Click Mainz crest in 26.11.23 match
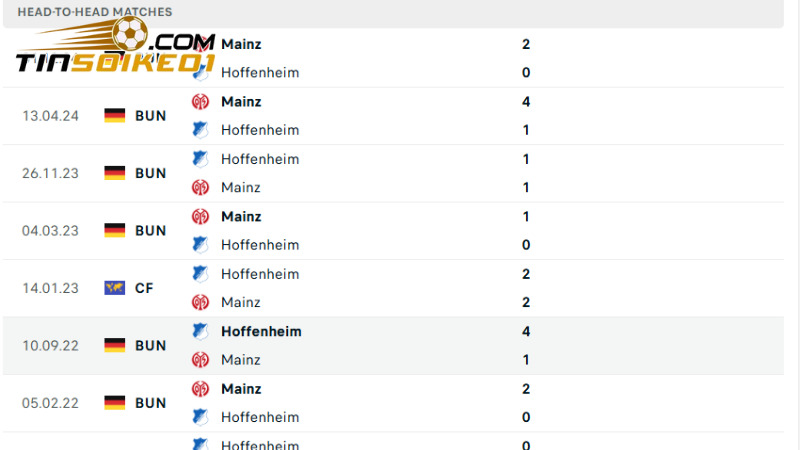 click(200, 188)
